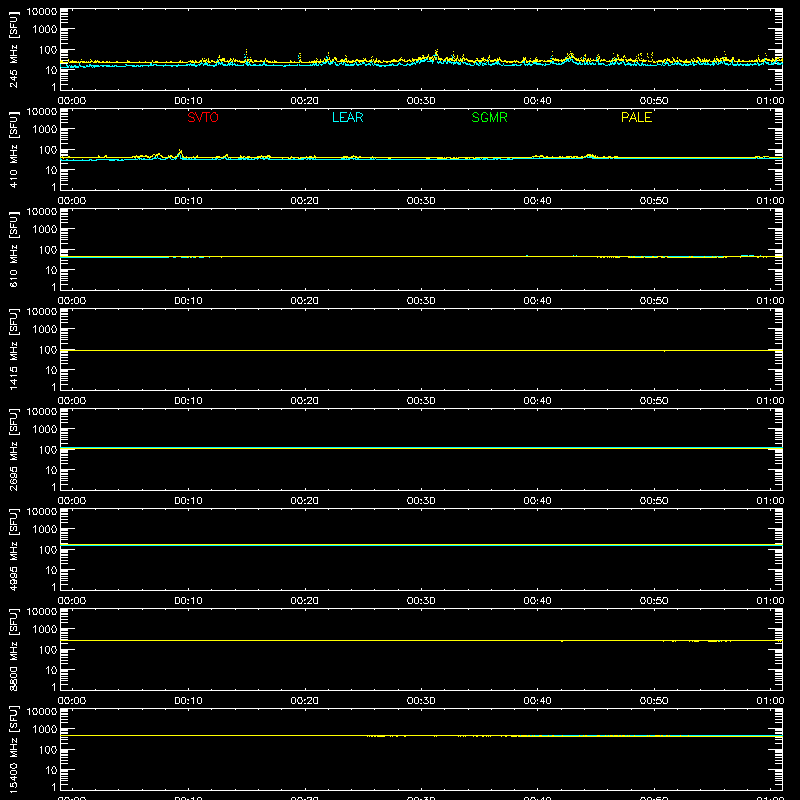The width and height of the screenshot is (800, 800).
Task: Click the 00:30 time tick under the 245 MHz plot
Action: tap(421, 101)
